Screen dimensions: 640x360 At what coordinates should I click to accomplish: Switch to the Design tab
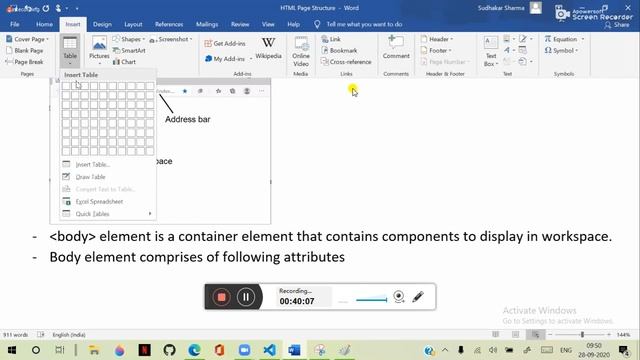tap(102, 24)
